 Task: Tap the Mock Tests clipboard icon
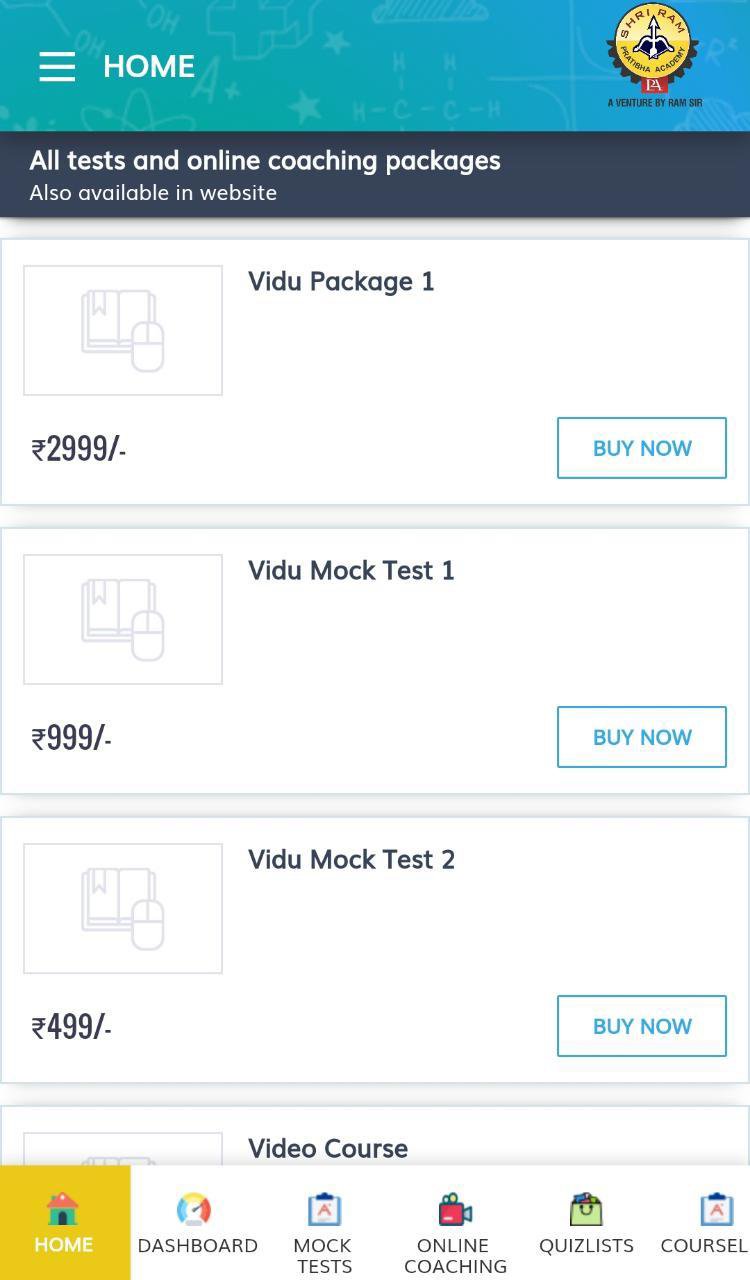[323, 1209]
